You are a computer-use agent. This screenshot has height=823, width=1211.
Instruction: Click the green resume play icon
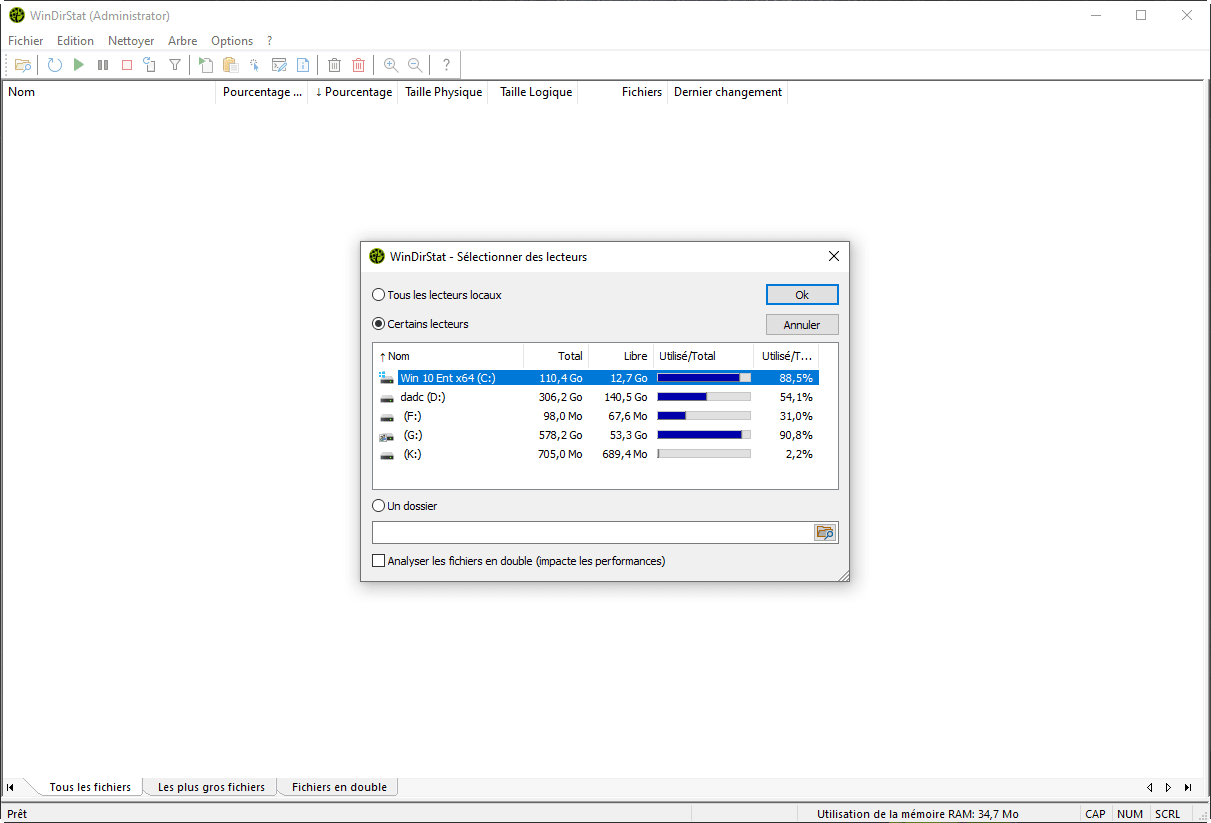pyautogui.click(x=79, y=65)
